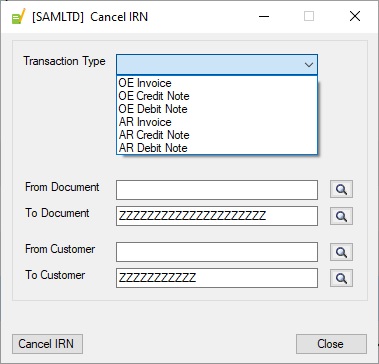Focus the To Document input field

[217, 216]
